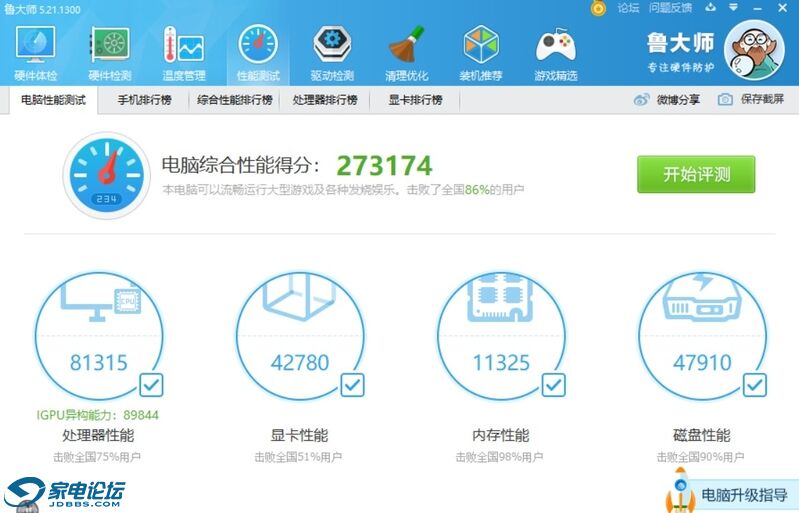Switch to 综合性能排行榜 tab

(x=234, y=100)
